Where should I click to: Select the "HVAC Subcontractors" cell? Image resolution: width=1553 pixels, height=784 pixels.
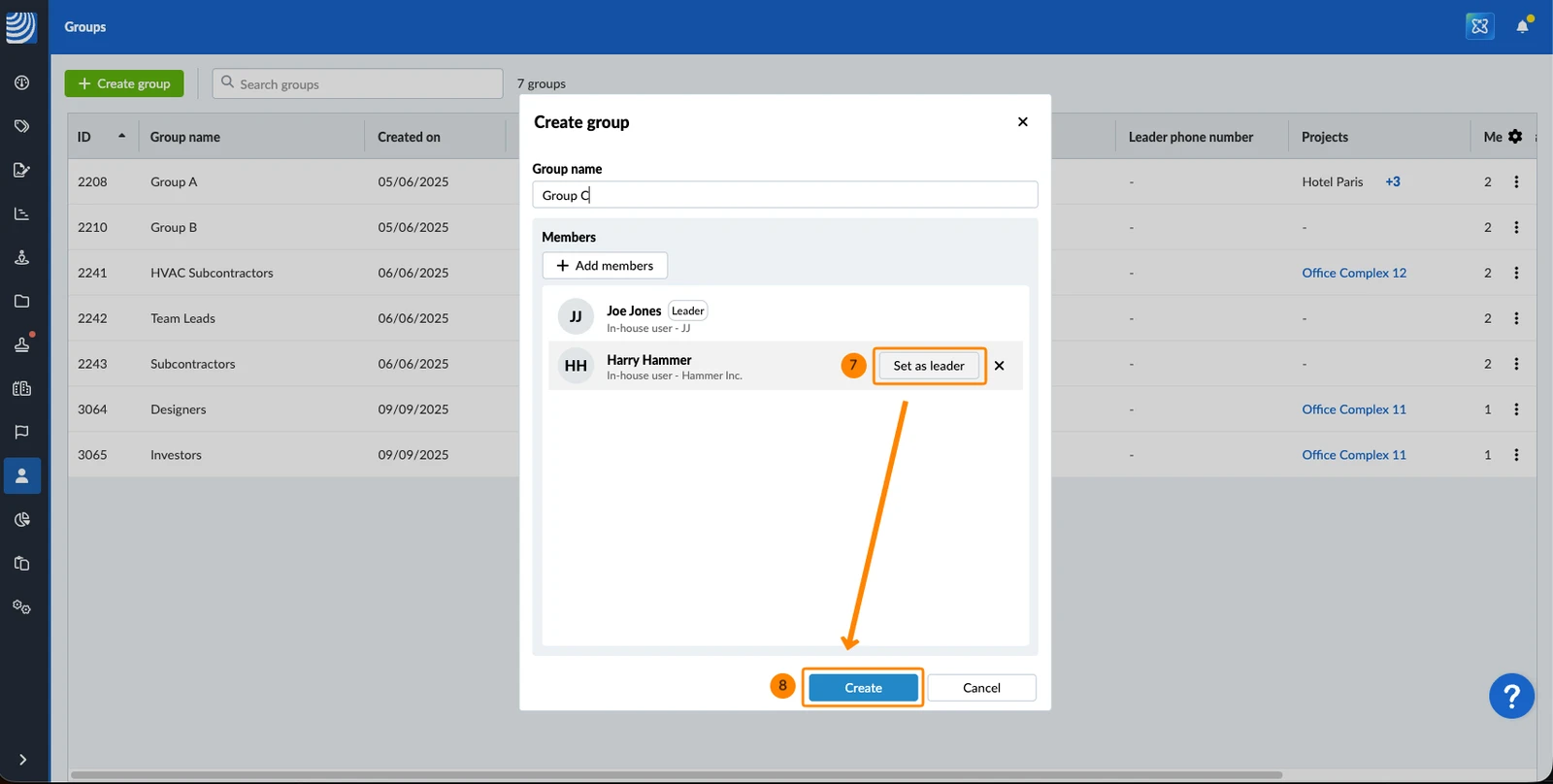[x=212, y=273]
